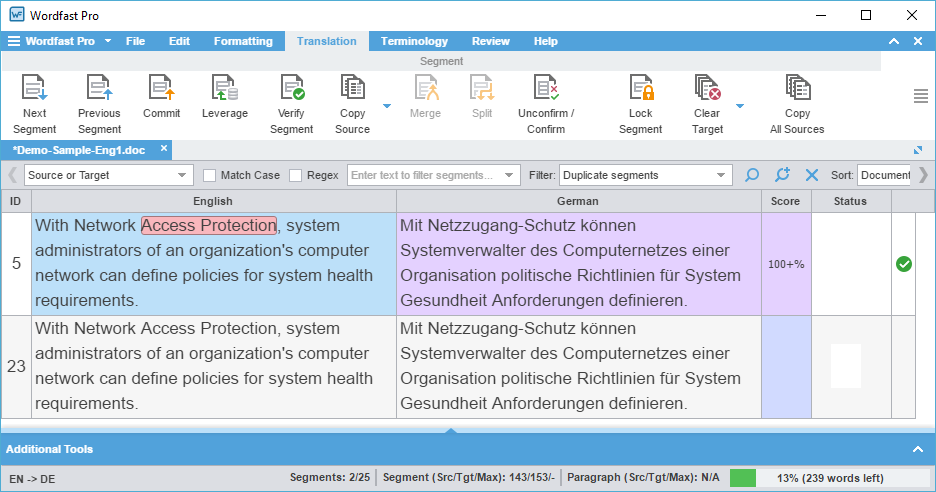The image size is (936, 492).
Task: Expand Copy Source options arrow
Action: click(x=387, y=106)
